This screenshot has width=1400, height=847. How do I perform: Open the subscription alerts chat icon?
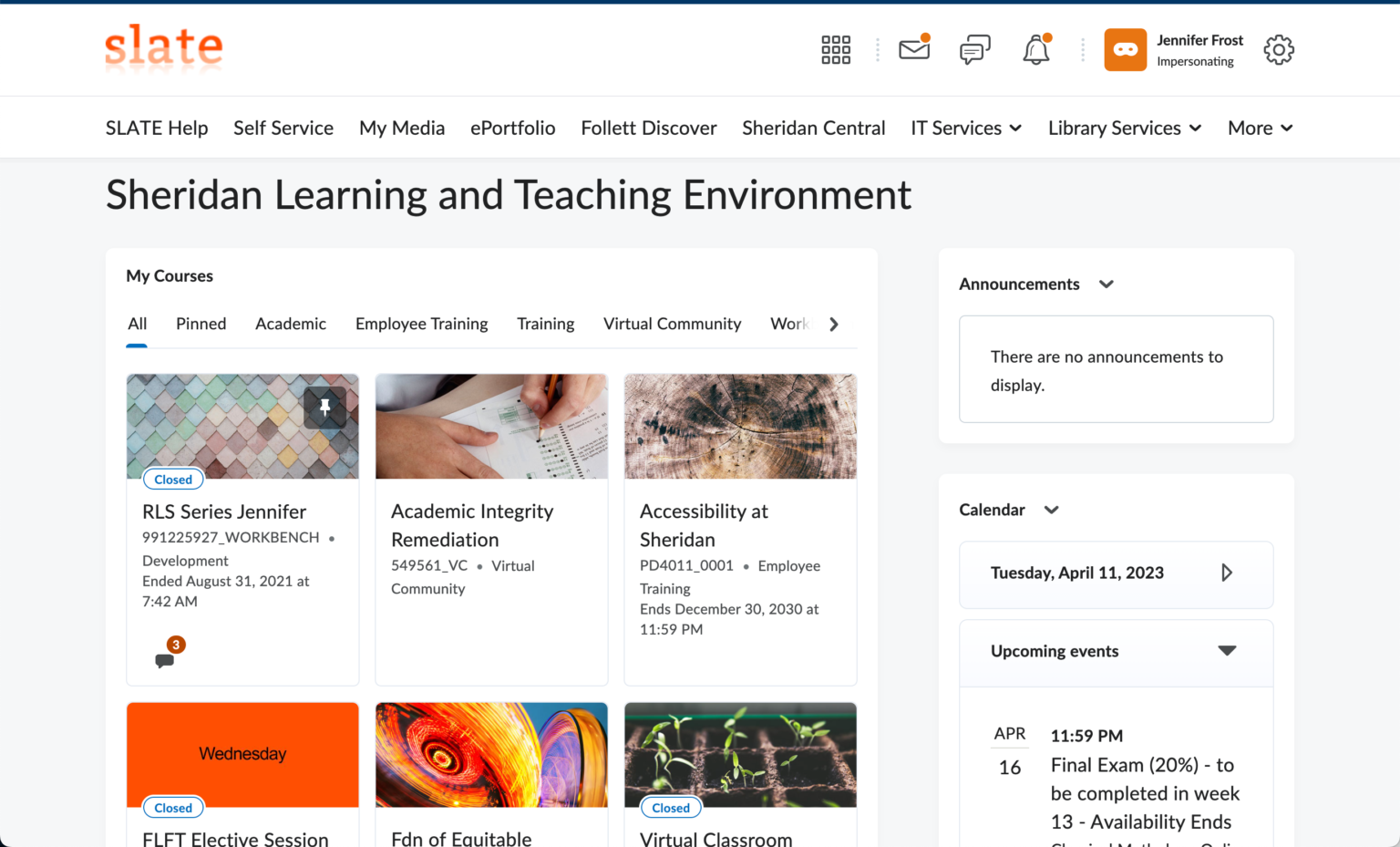coord(974,50)
